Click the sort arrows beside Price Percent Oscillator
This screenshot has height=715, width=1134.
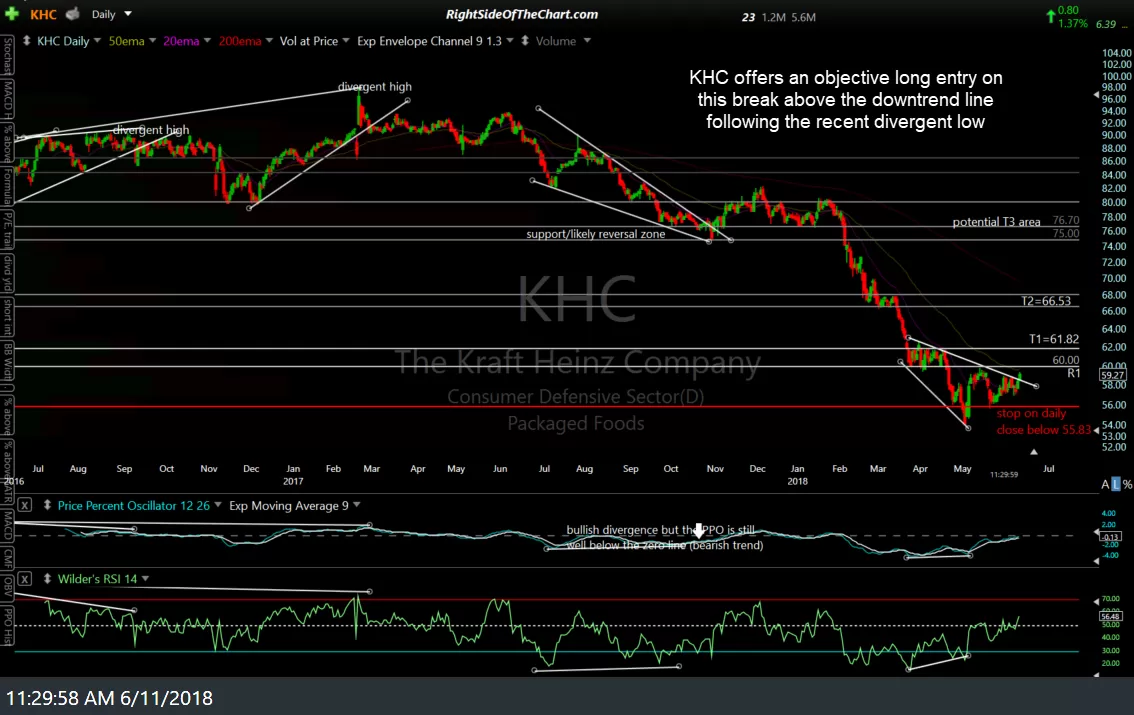(x=47, y=505)
